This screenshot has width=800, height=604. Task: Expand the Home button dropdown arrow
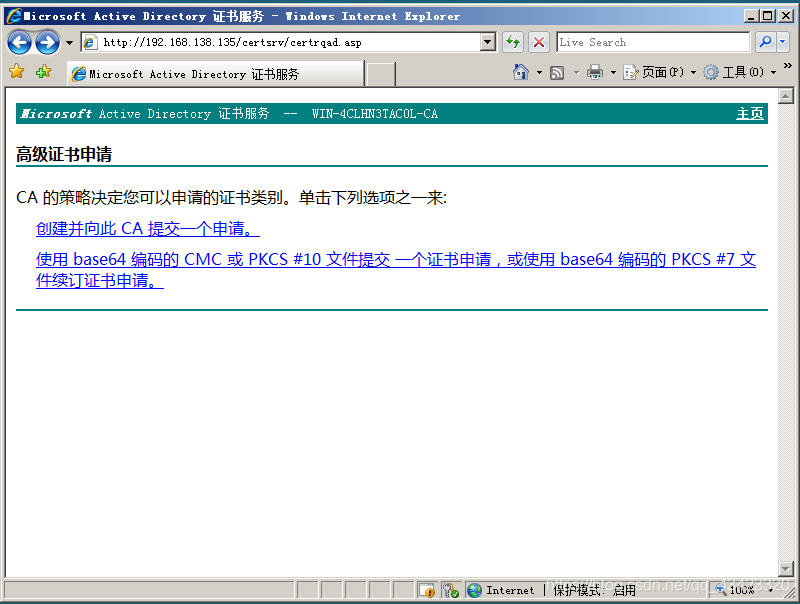pyautogui.click(x=539, y=73)
